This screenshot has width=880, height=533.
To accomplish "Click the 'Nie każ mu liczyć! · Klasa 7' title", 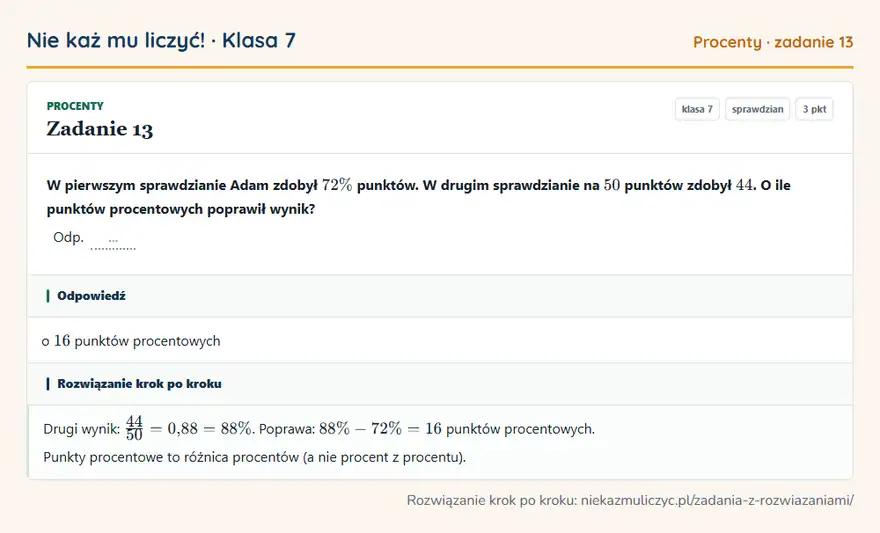I will [161, 40].
